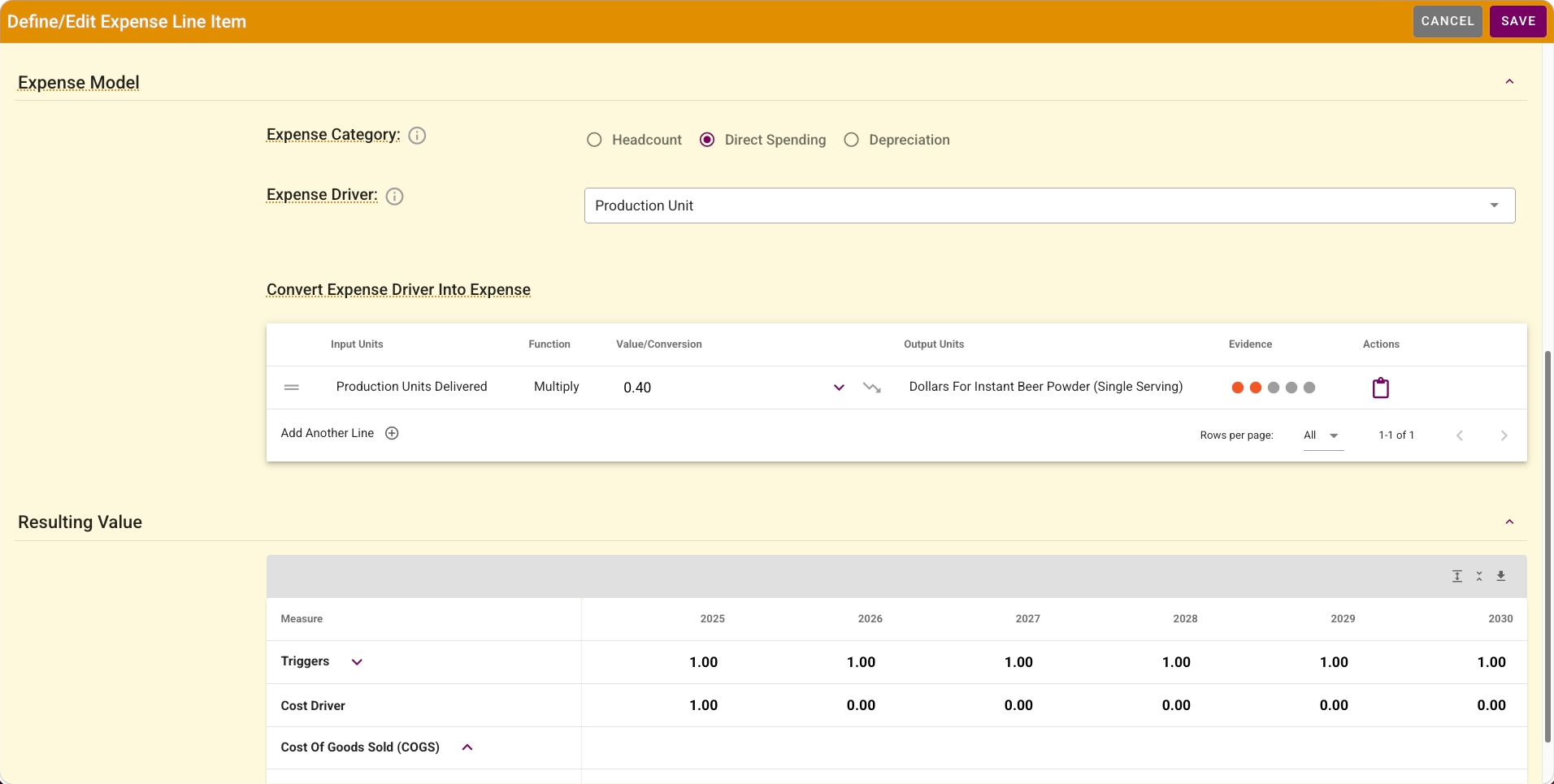Viewport: 1554px width, 784px height.
Task: Click the Expense Category info icon
Action: point(417,136)
